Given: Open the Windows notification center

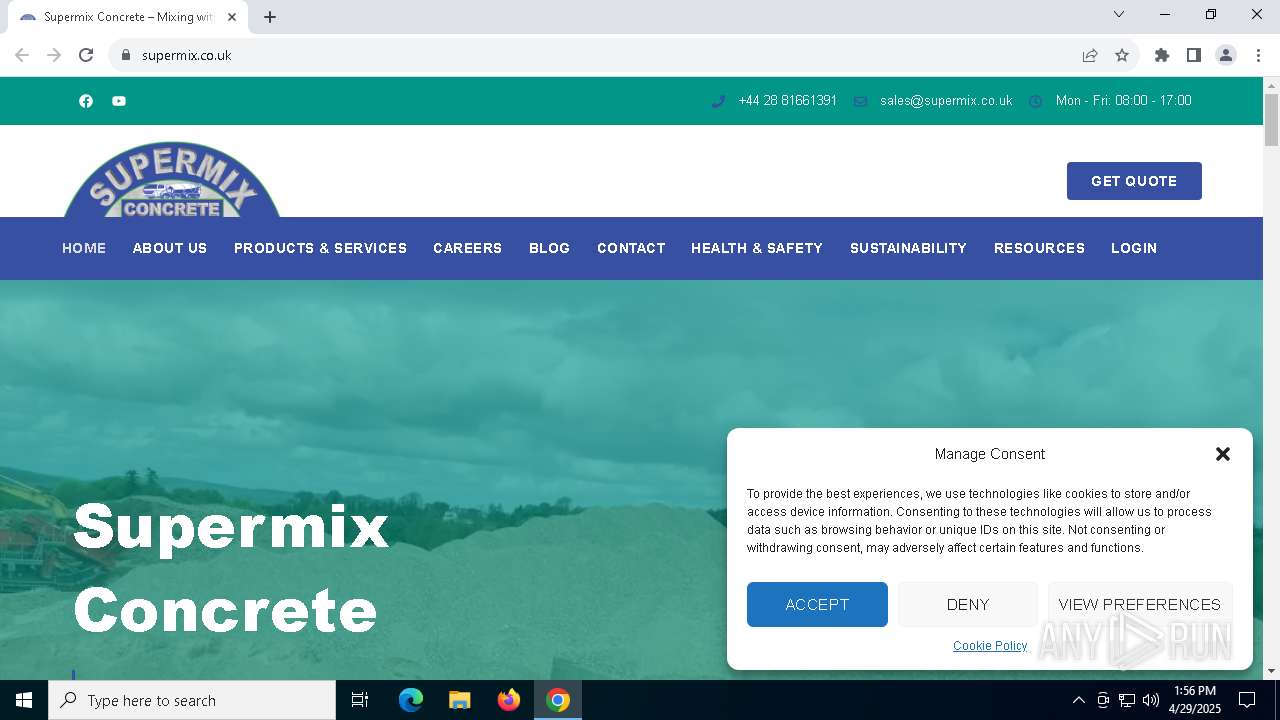Looking at the screenshot, I should coord(1247,700).
